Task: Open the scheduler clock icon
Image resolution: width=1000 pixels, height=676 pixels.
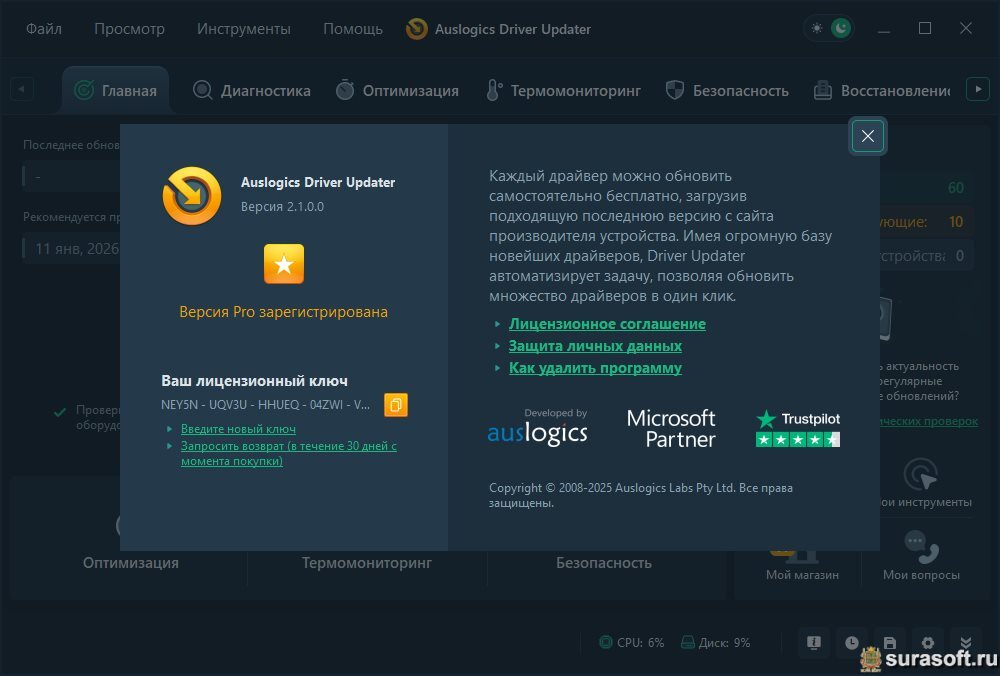Action: 851,643
